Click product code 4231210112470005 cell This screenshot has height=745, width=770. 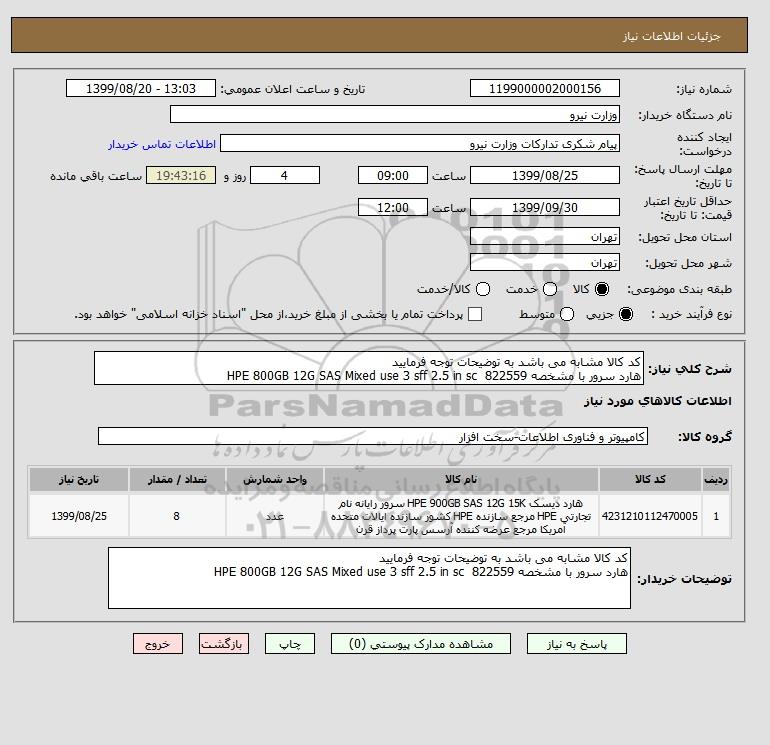coord(650,516)
